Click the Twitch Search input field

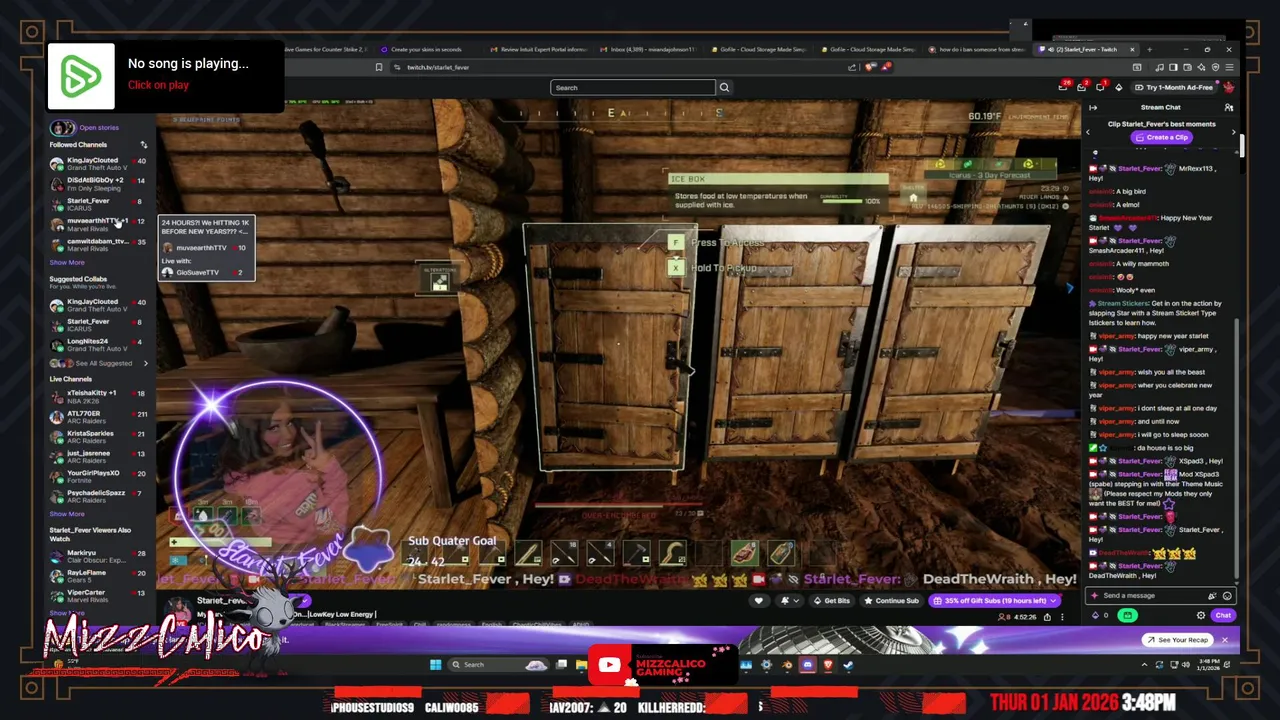[x=633, y=87]
